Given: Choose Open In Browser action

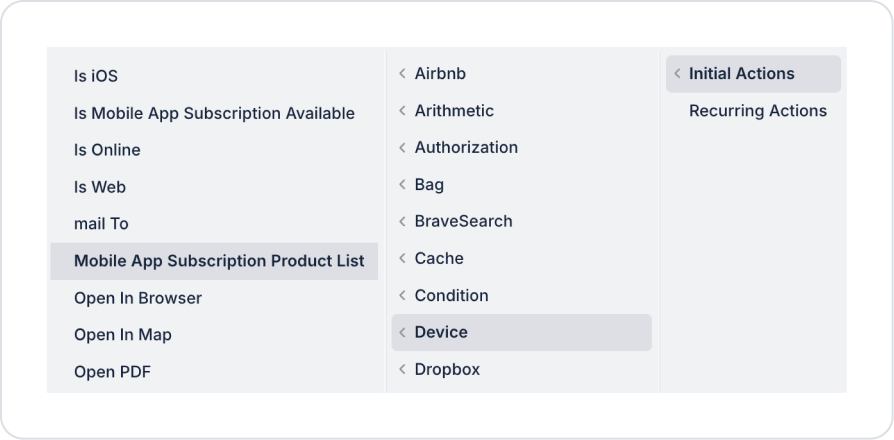Looking at the screenshot, I should (x=138, y=298).
